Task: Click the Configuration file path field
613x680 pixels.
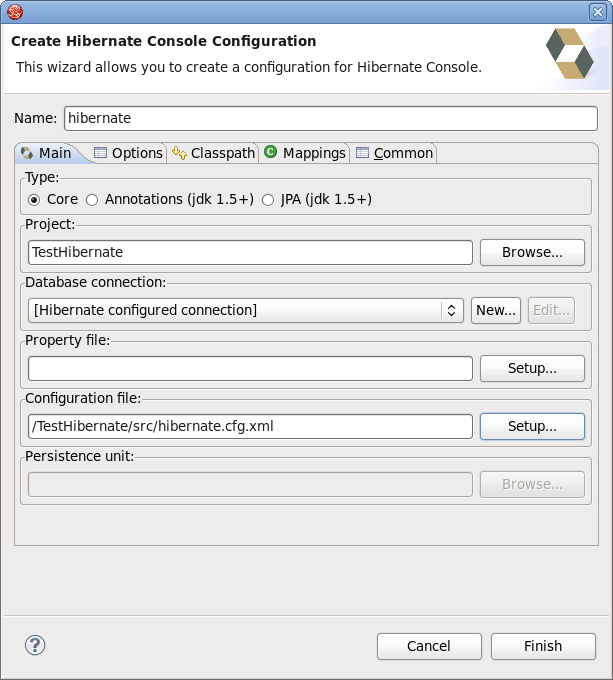Action: tap(250, 426)
